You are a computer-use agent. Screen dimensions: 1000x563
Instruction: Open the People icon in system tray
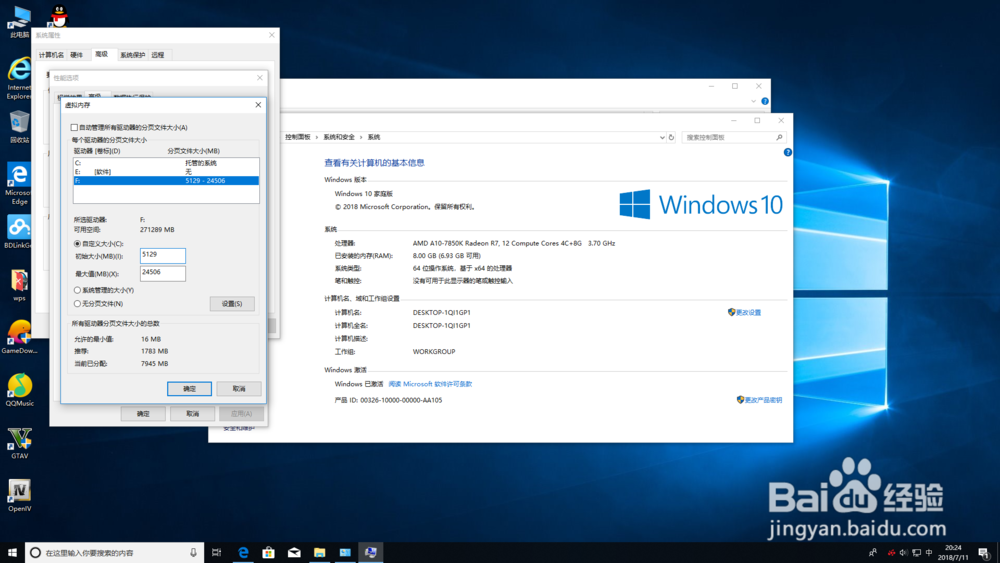point(872,552)
